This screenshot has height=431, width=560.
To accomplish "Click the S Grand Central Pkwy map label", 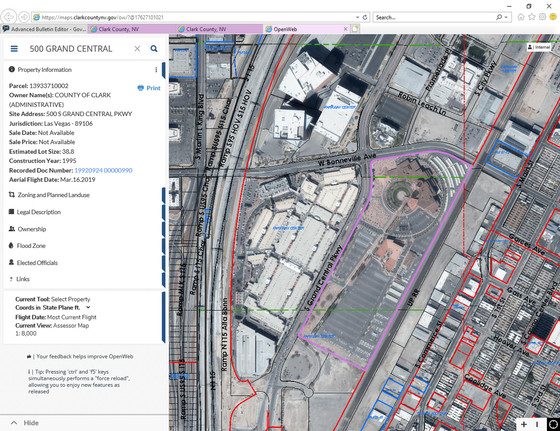I will tap(324, 278).
